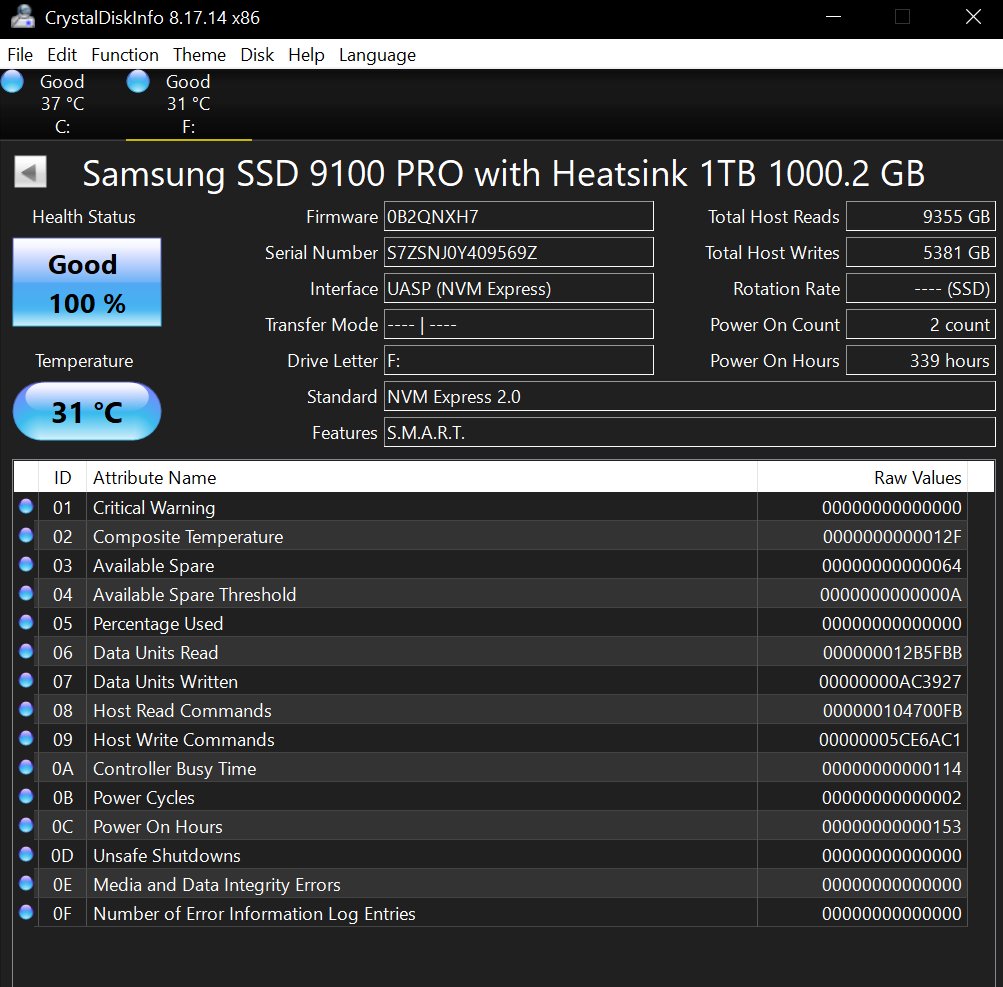Click the Power On Hours status dot
The width and height of the screenshot is (1003, 987).
coord(26,826)
